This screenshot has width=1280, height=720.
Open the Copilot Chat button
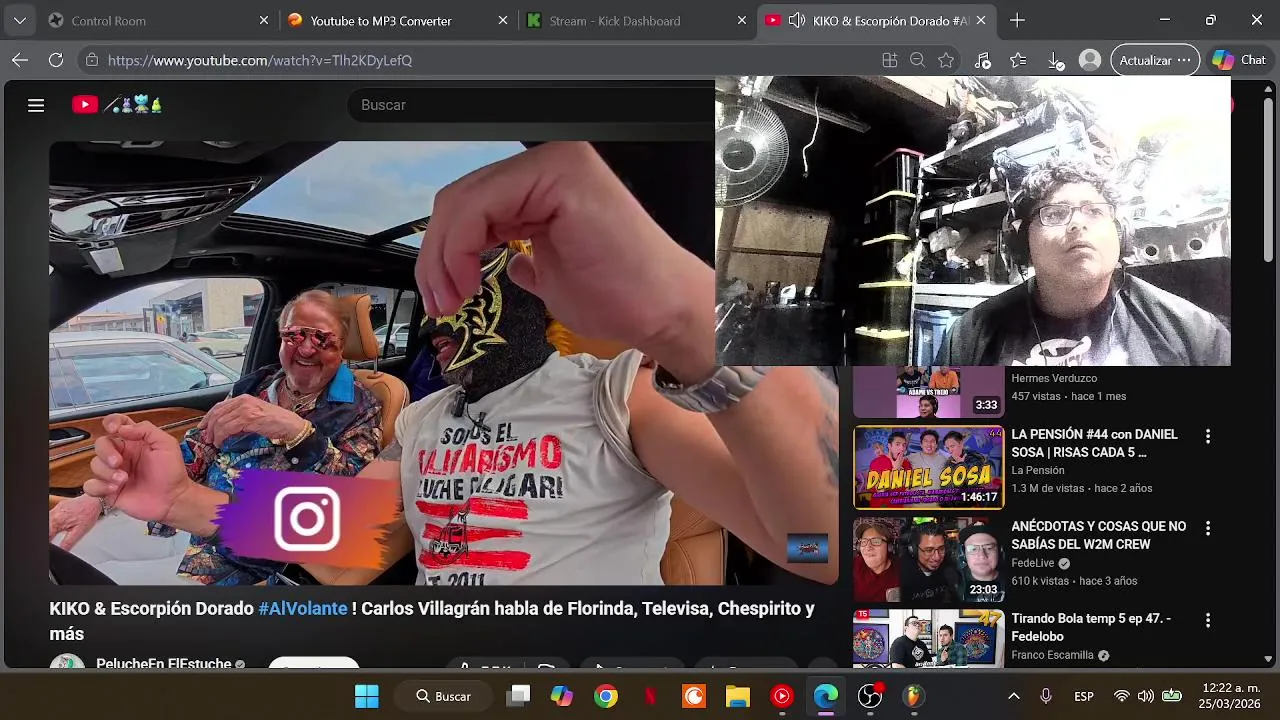[x=1240, y=60]
